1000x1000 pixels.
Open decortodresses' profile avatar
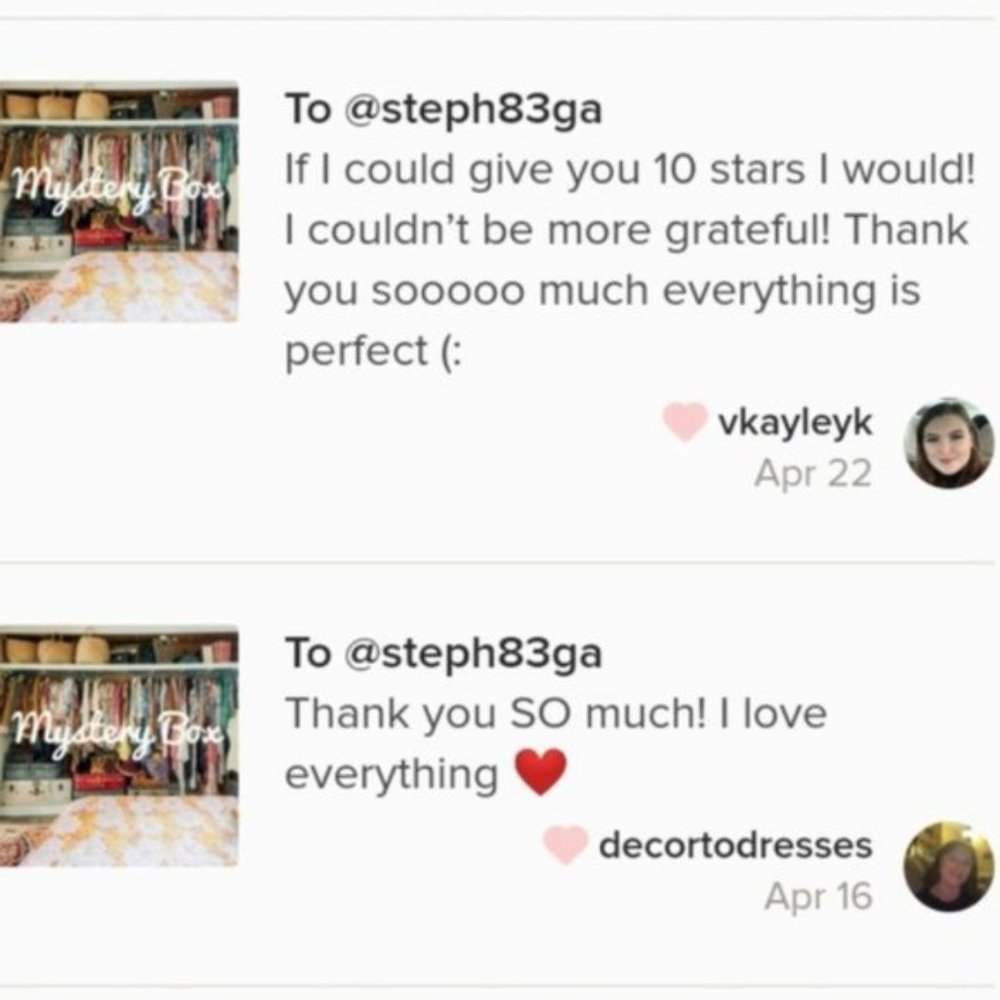click(x=948, y=866)
